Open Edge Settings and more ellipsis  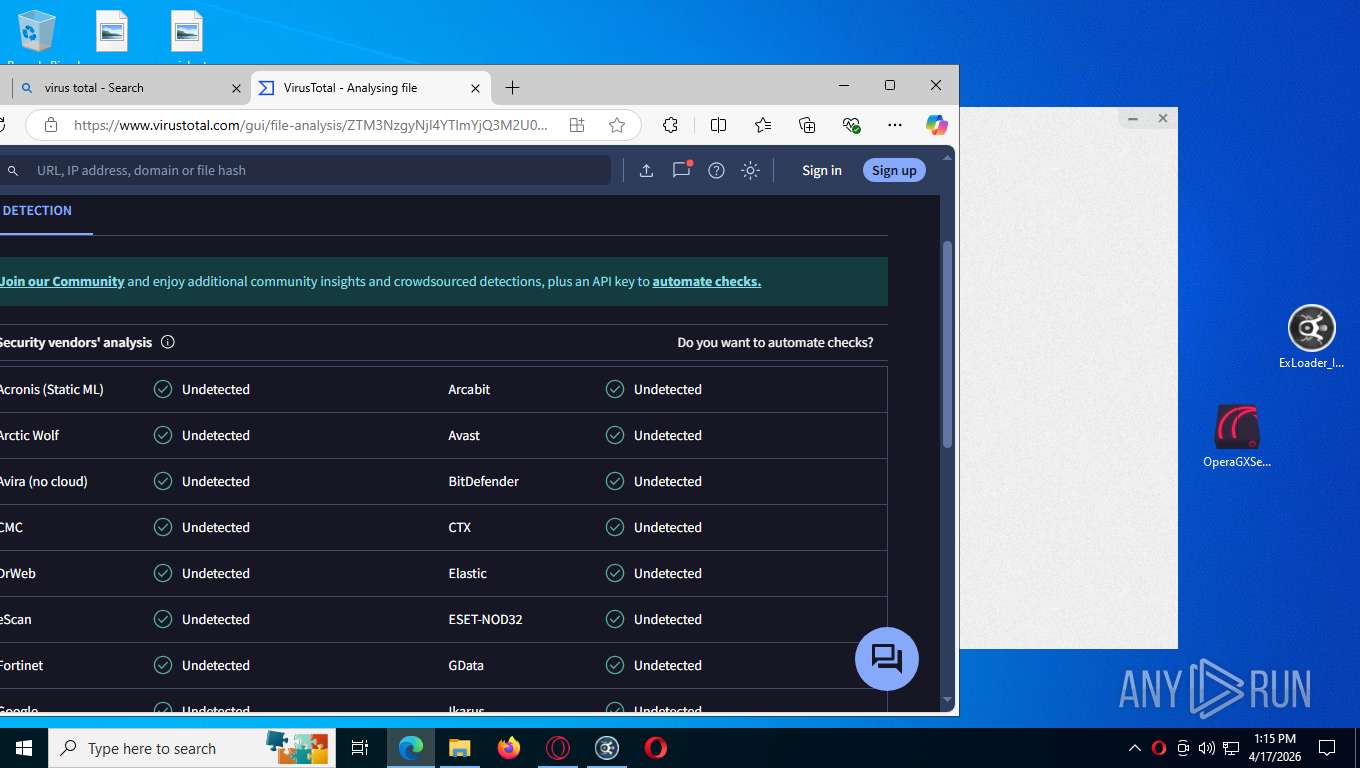click(x=895, y=125)
